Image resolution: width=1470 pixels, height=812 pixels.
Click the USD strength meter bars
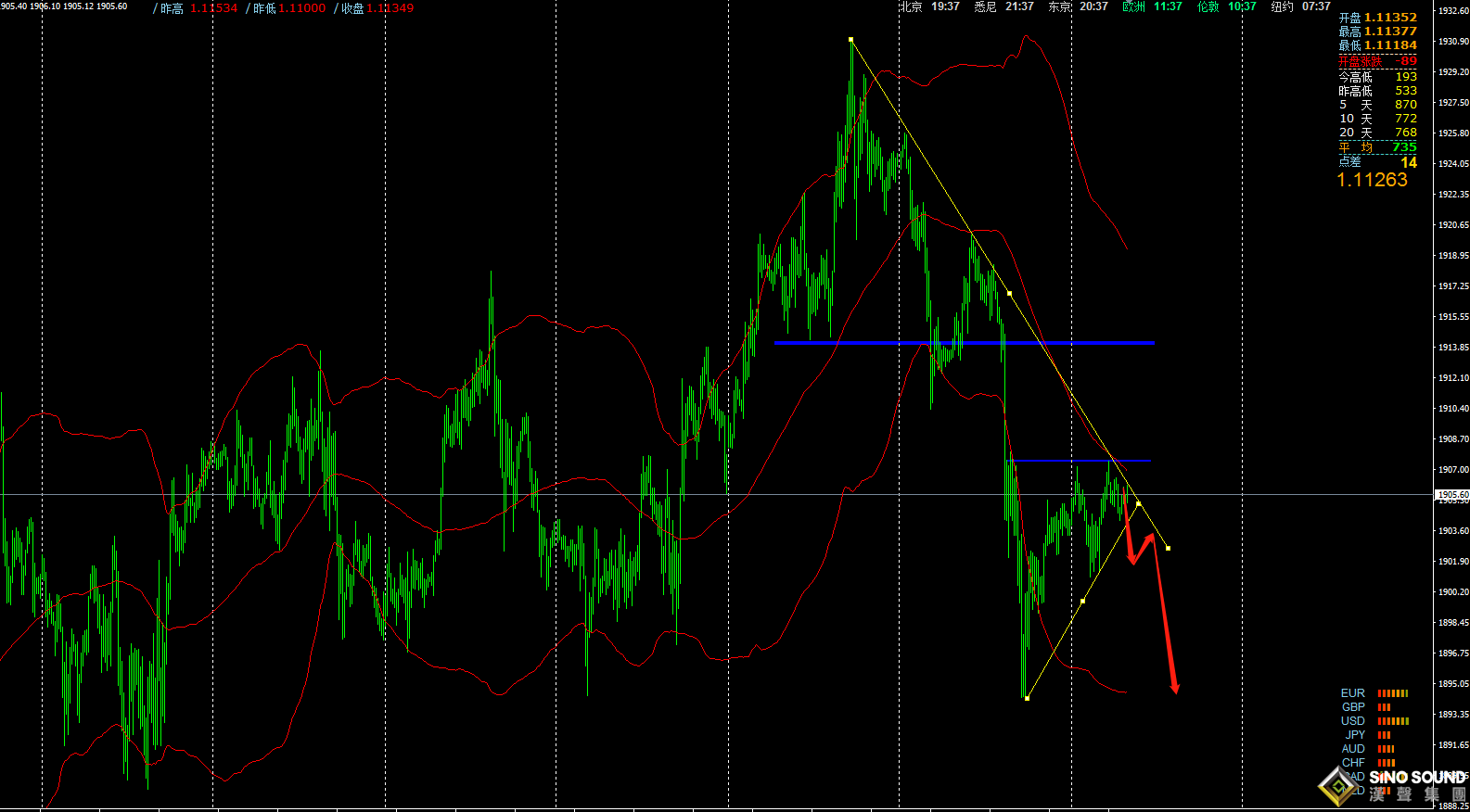[x=1392, y=721]
